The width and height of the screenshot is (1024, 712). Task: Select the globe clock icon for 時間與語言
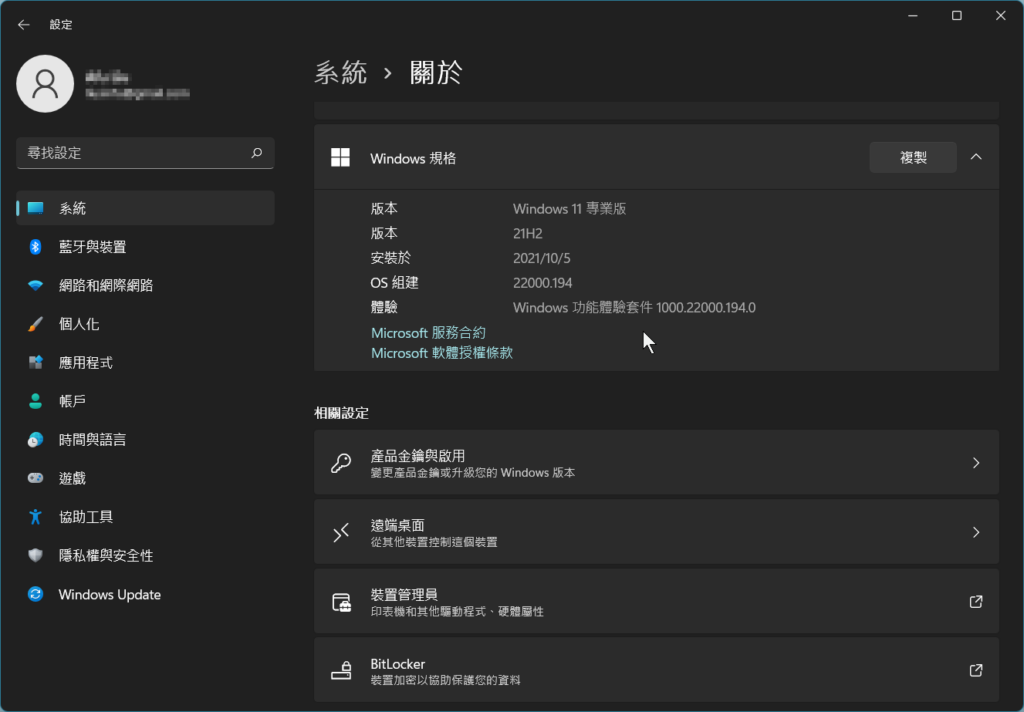pos(35,439)
